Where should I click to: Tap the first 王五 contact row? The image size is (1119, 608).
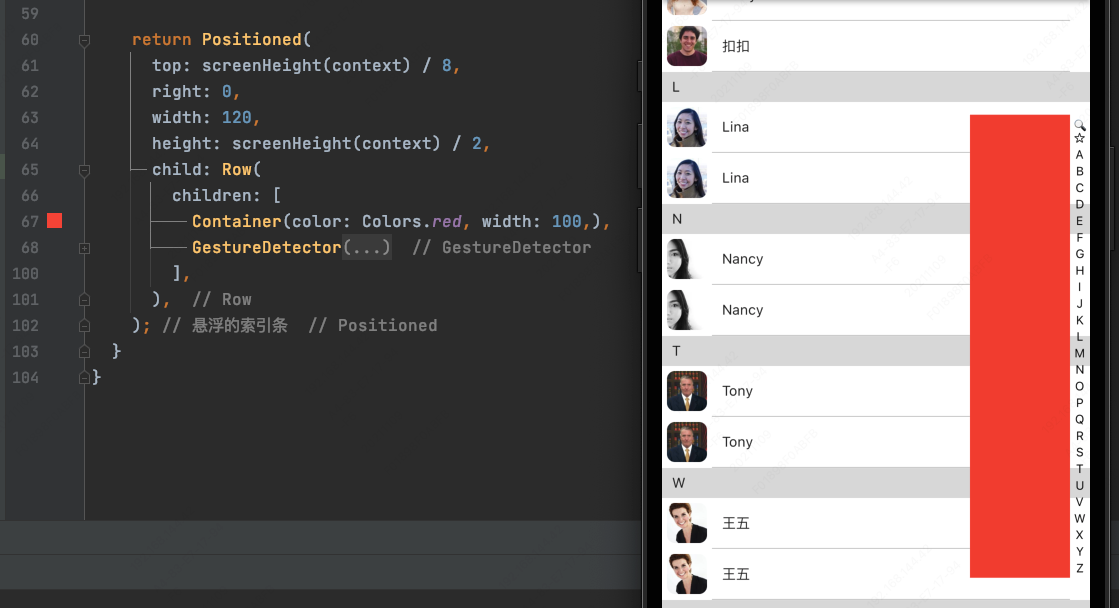[x=820, y=523]
